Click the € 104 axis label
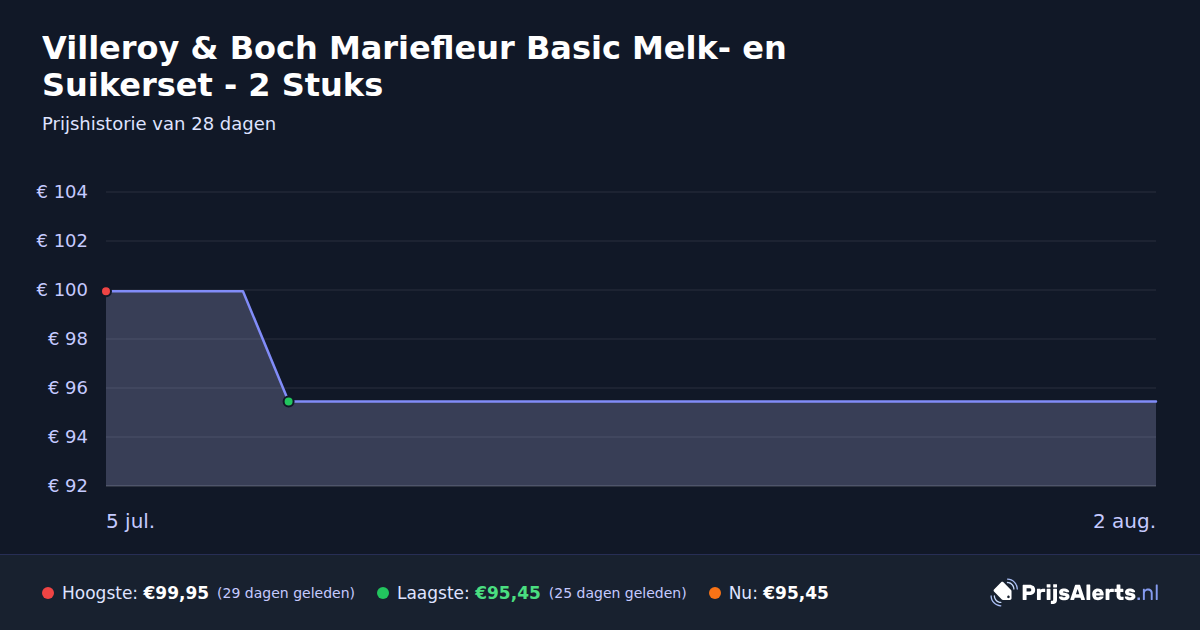Image resolution: width=1200 pixels, height=630 pixels. pyautogui.click(x=62, y=192)
